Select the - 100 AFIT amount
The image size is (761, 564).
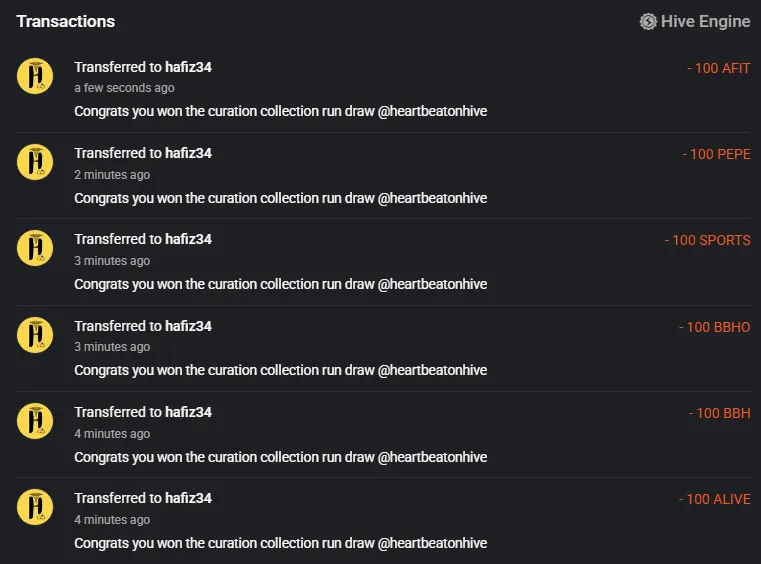point(719,68)
